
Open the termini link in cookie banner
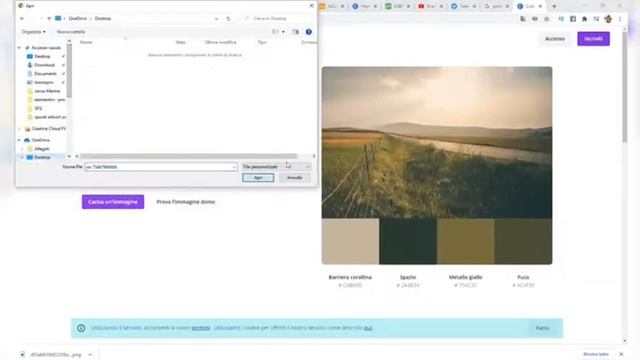point(201,328)
